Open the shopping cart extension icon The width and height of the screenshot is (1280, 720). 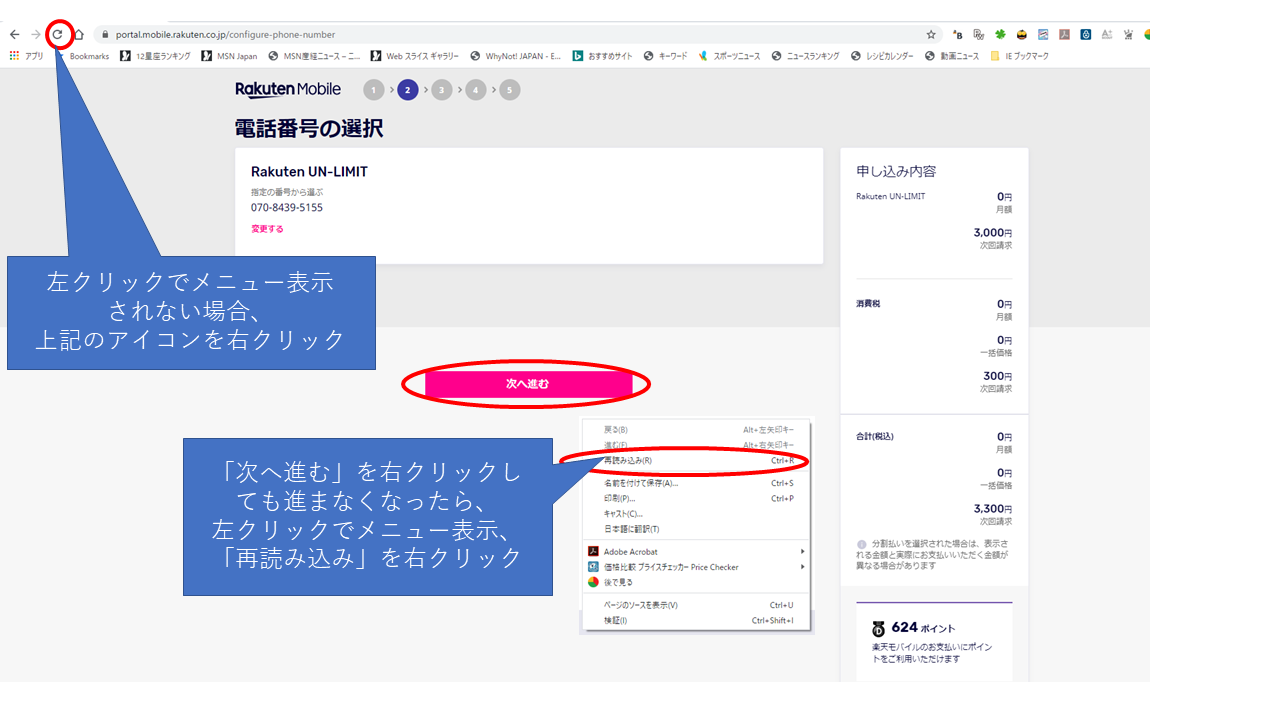pyautogui.click(x=1128, y=34)
